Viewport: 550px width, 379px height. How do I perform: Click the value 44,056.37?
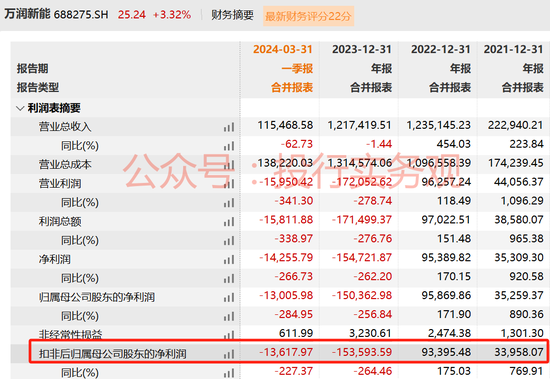[519, 182]
